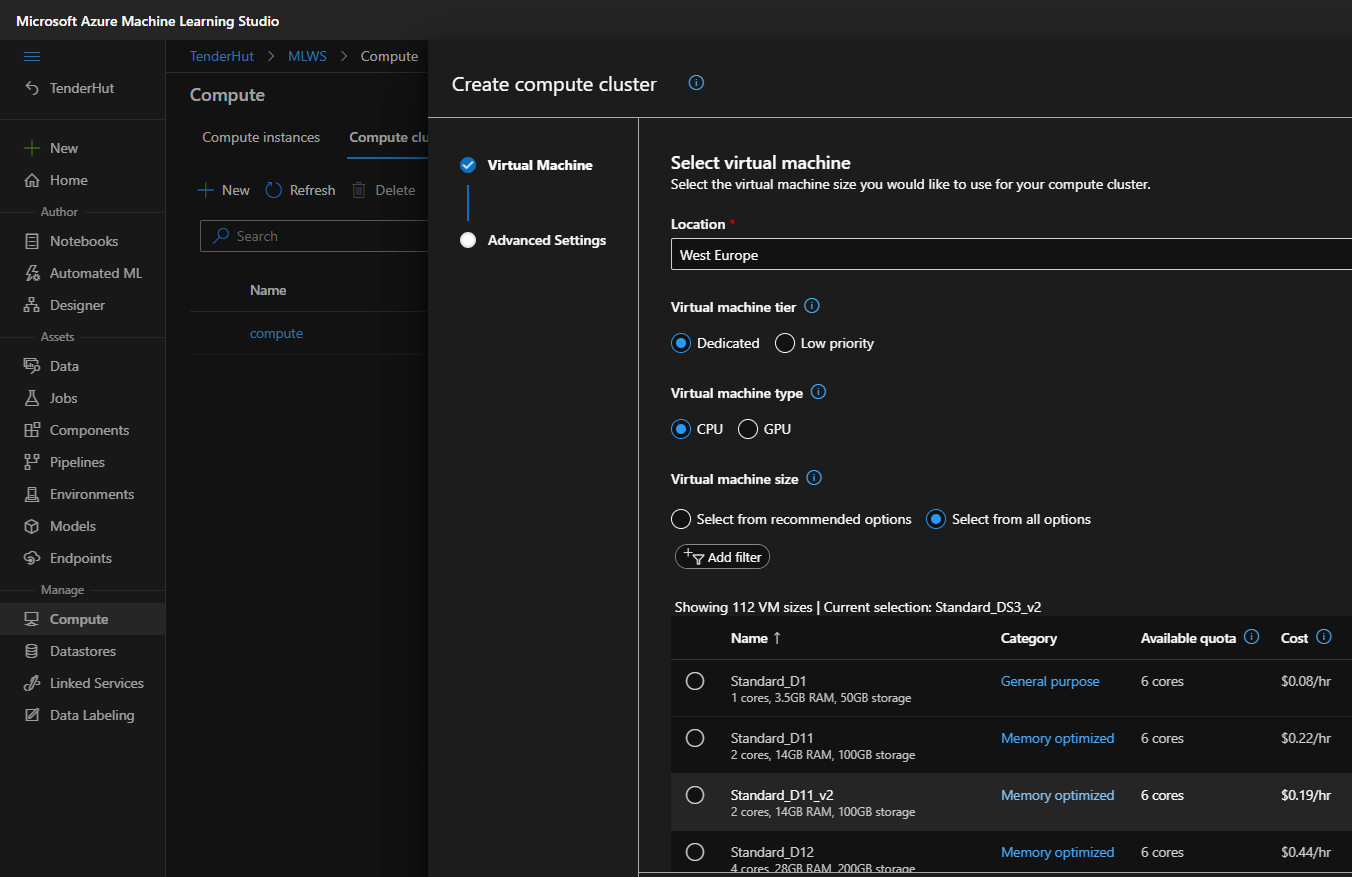Image resolution: width=1352 pixels, height=877 pixels.
Task: Open the Data icon under Assets
Action: click(32, 366)
